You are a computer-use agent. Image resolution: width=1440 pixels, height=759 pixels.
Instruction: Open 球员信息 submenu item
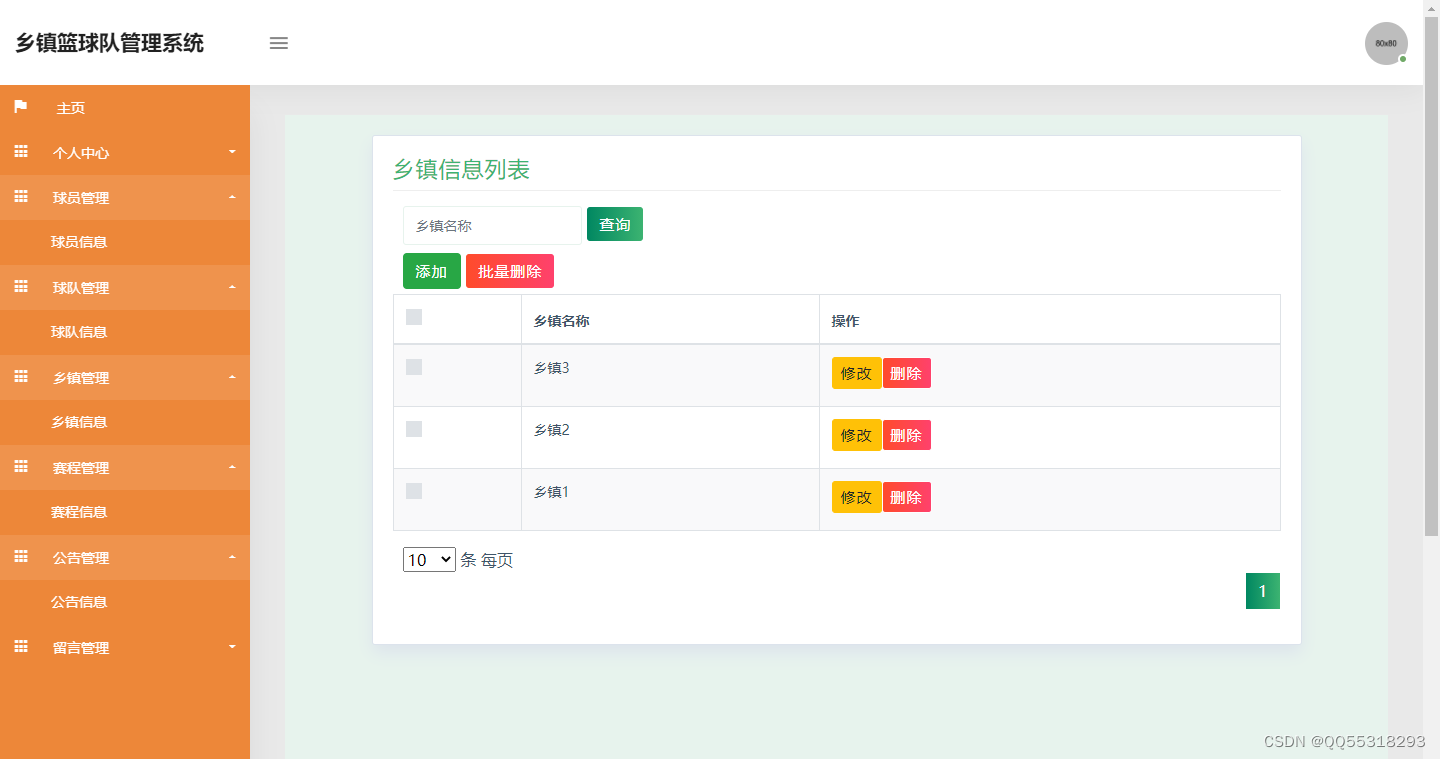coord(79,242)
